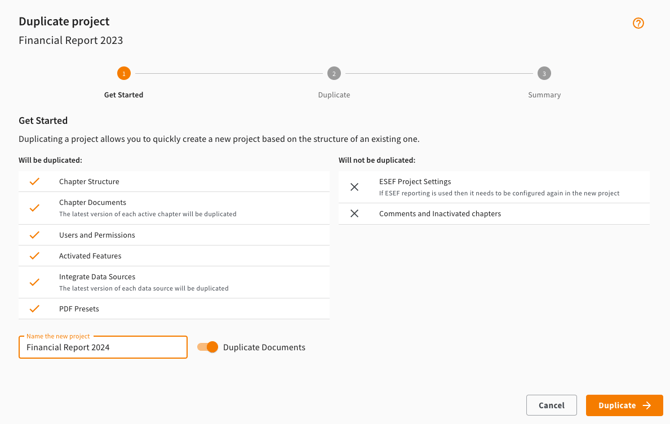Screen dimensions: 670x424
Task: Click the X icon beside Comments and Inactivated chapters
Action: 354,213
